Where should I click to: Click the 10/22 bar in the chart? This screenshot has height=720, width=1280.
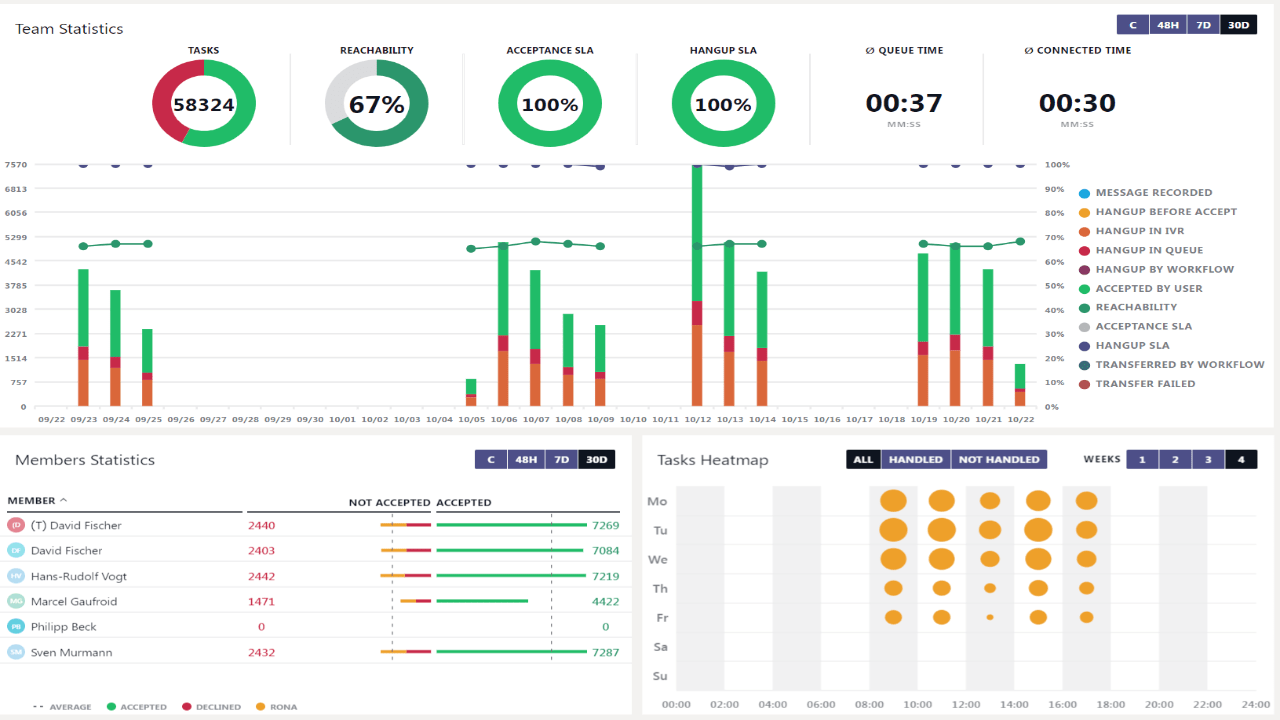click(1020, 385)
